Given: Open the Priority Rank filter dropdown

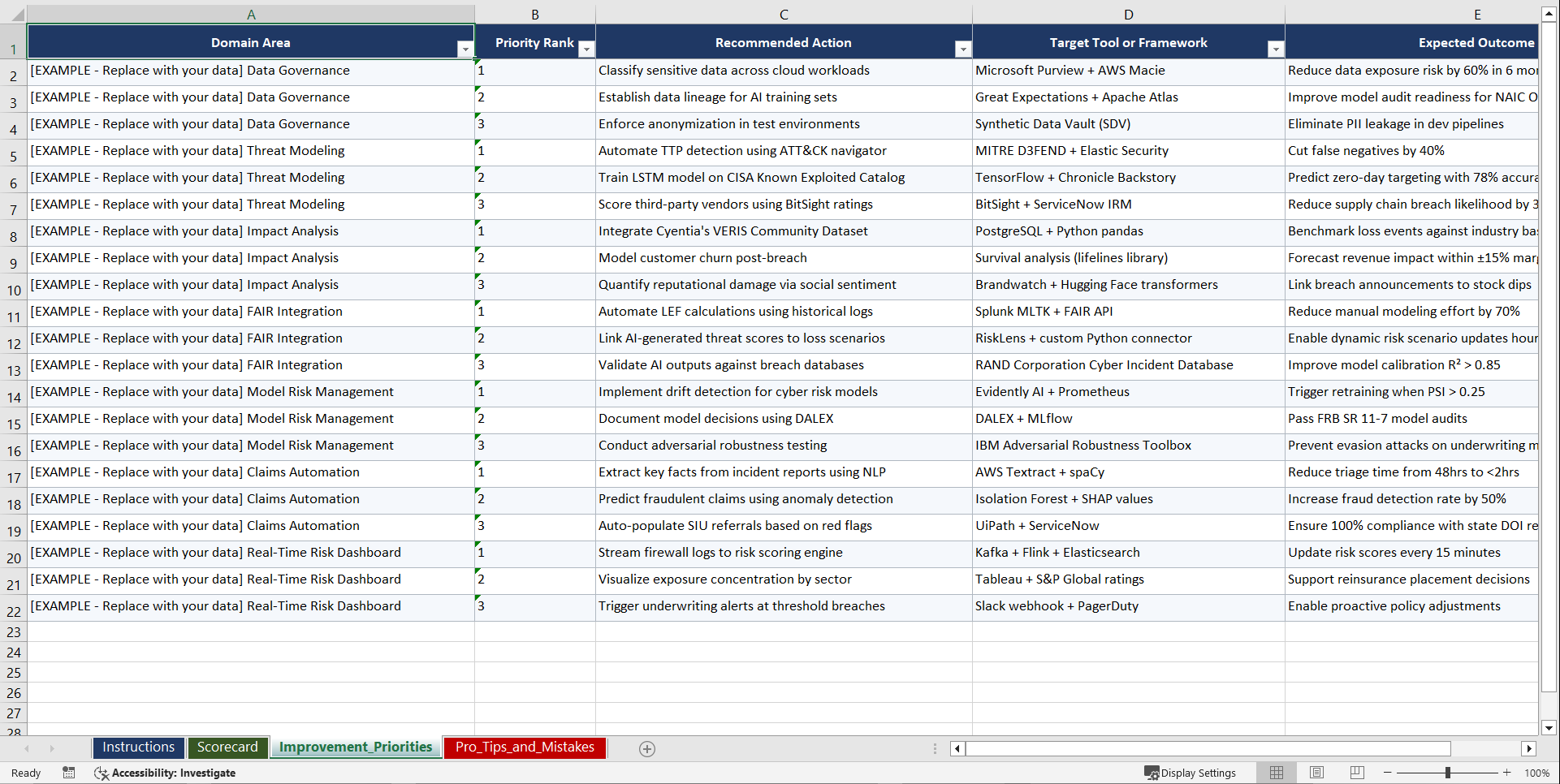Looking at the screenshot, I should [x=586, y=50].
